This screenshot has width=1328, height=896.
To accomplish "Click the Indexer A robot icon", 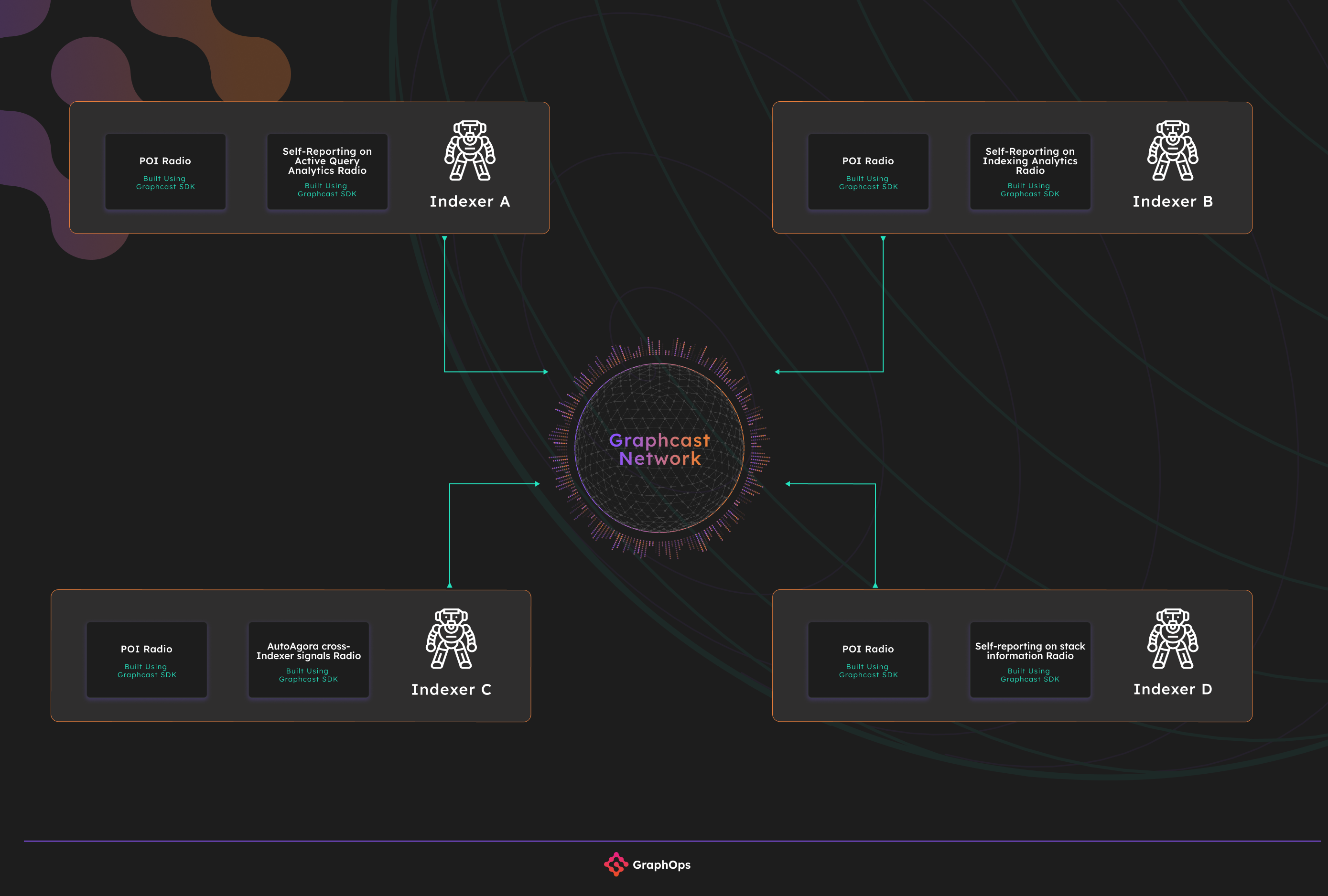I will pyautogui.click(x=470, y=150).
